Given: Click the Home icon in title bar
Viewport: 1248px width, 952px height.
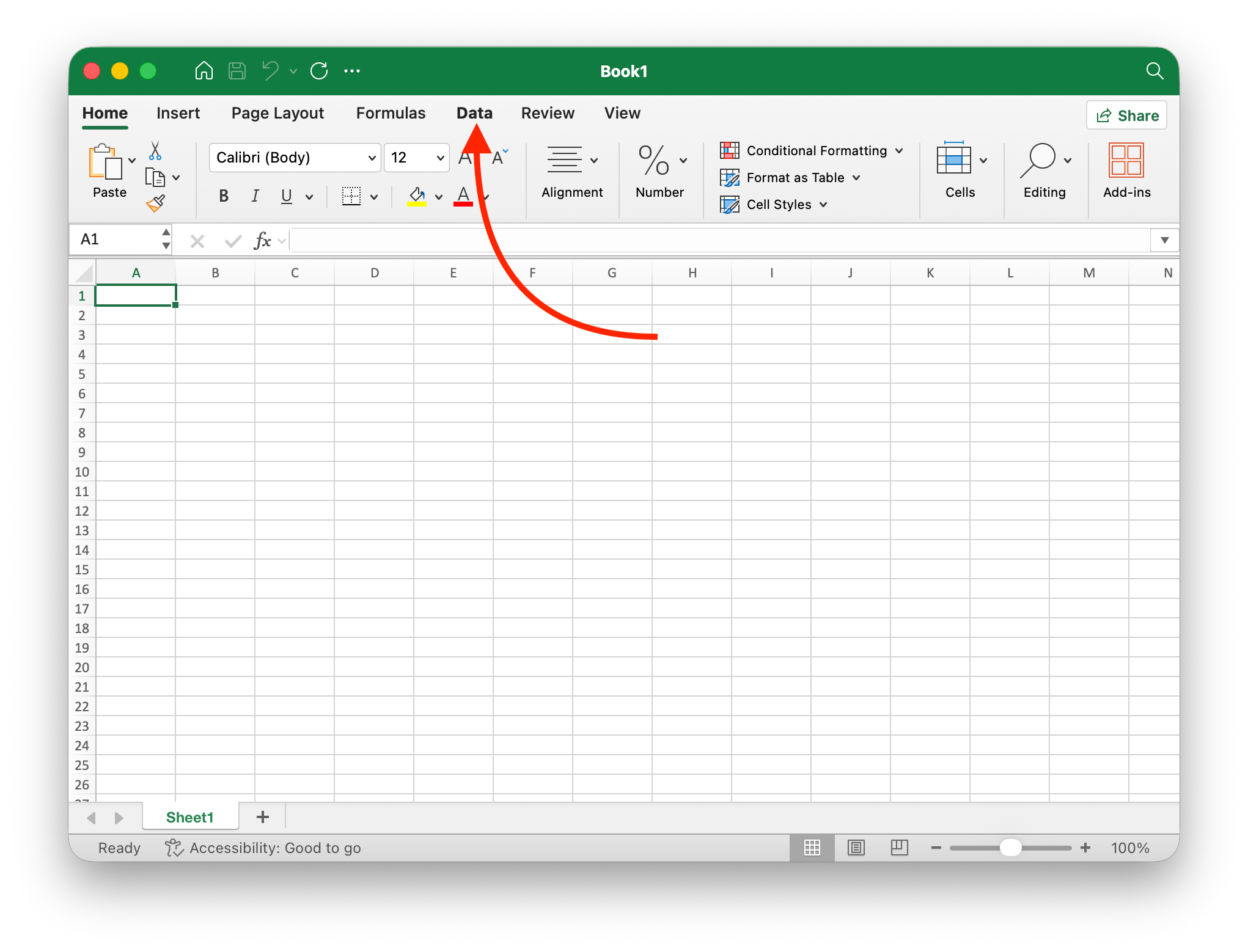Looking at the screenshot, I should coord(204,71).
